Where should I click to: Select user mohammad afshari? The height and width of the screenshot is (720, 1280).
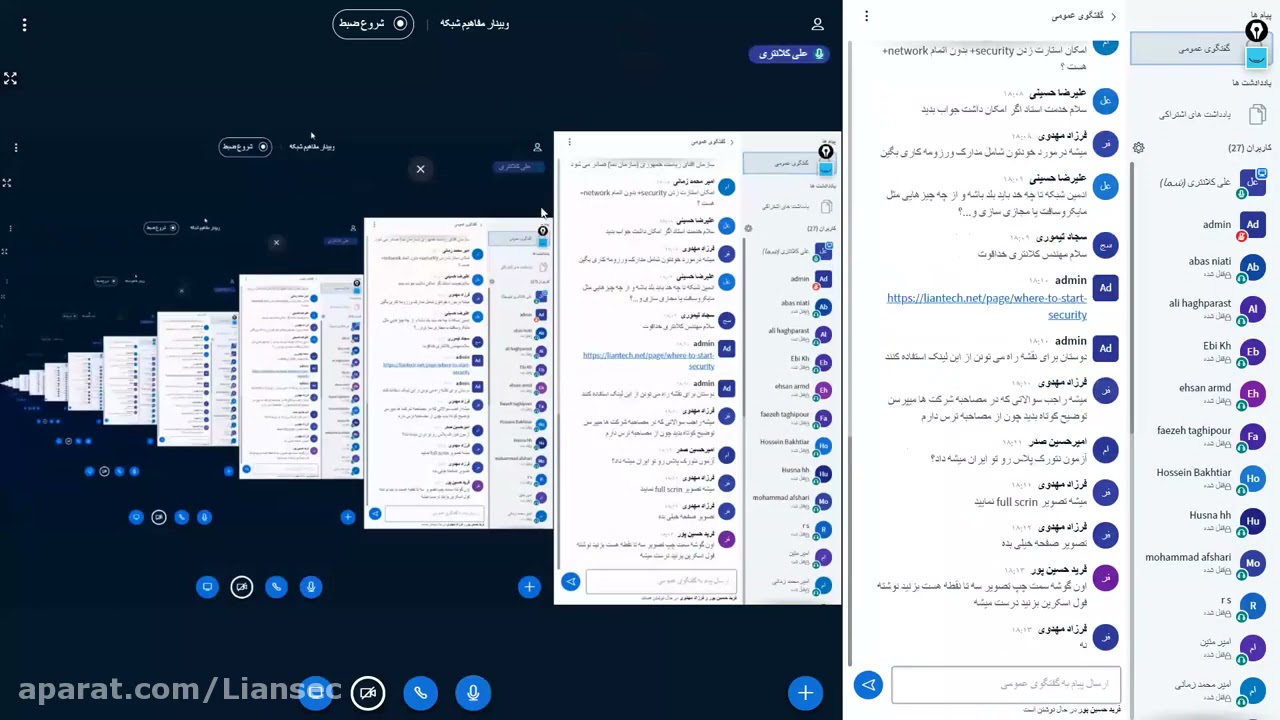coord(1201,563)
